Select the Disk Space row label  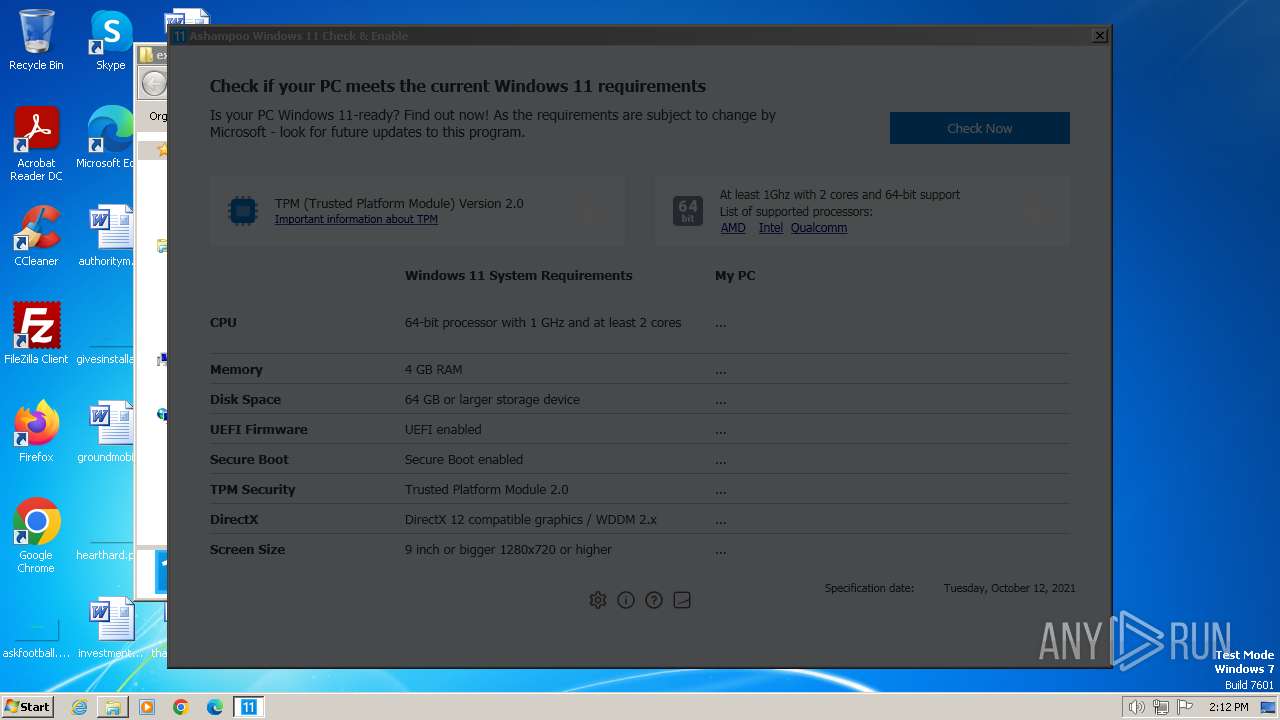245,400
